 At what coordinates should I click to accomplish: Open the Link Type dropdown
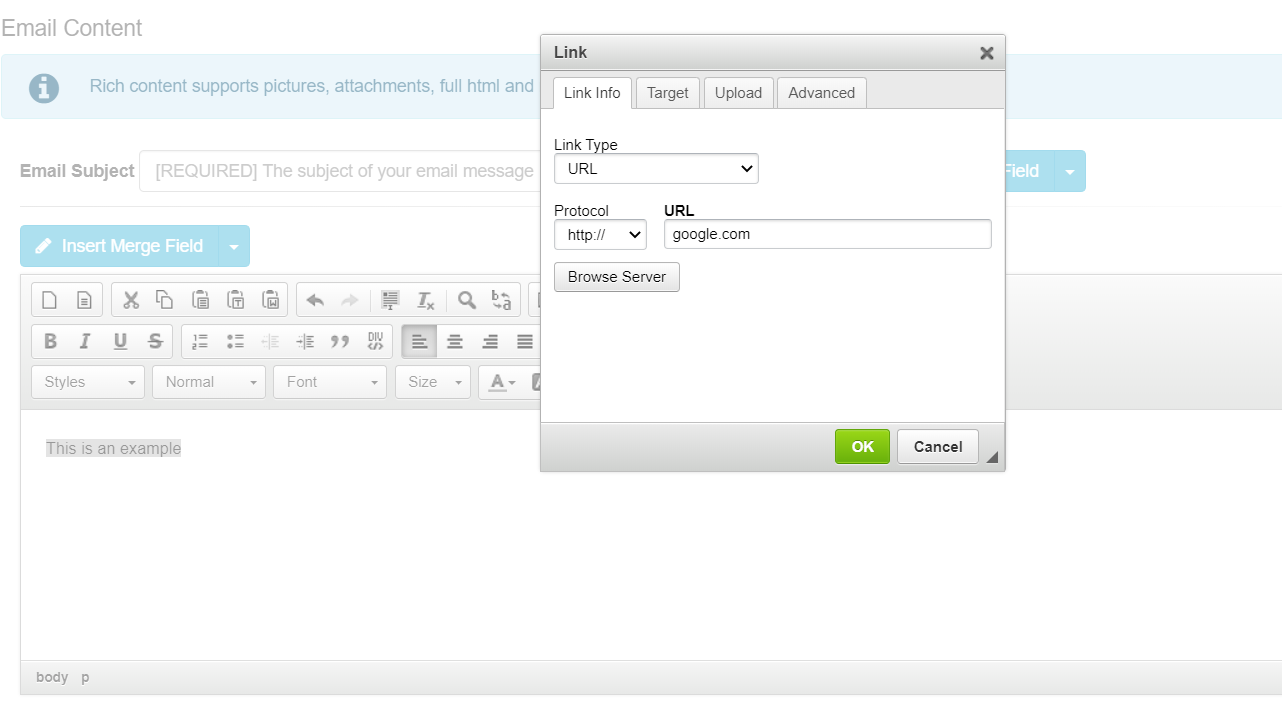(x=656, y=169)
